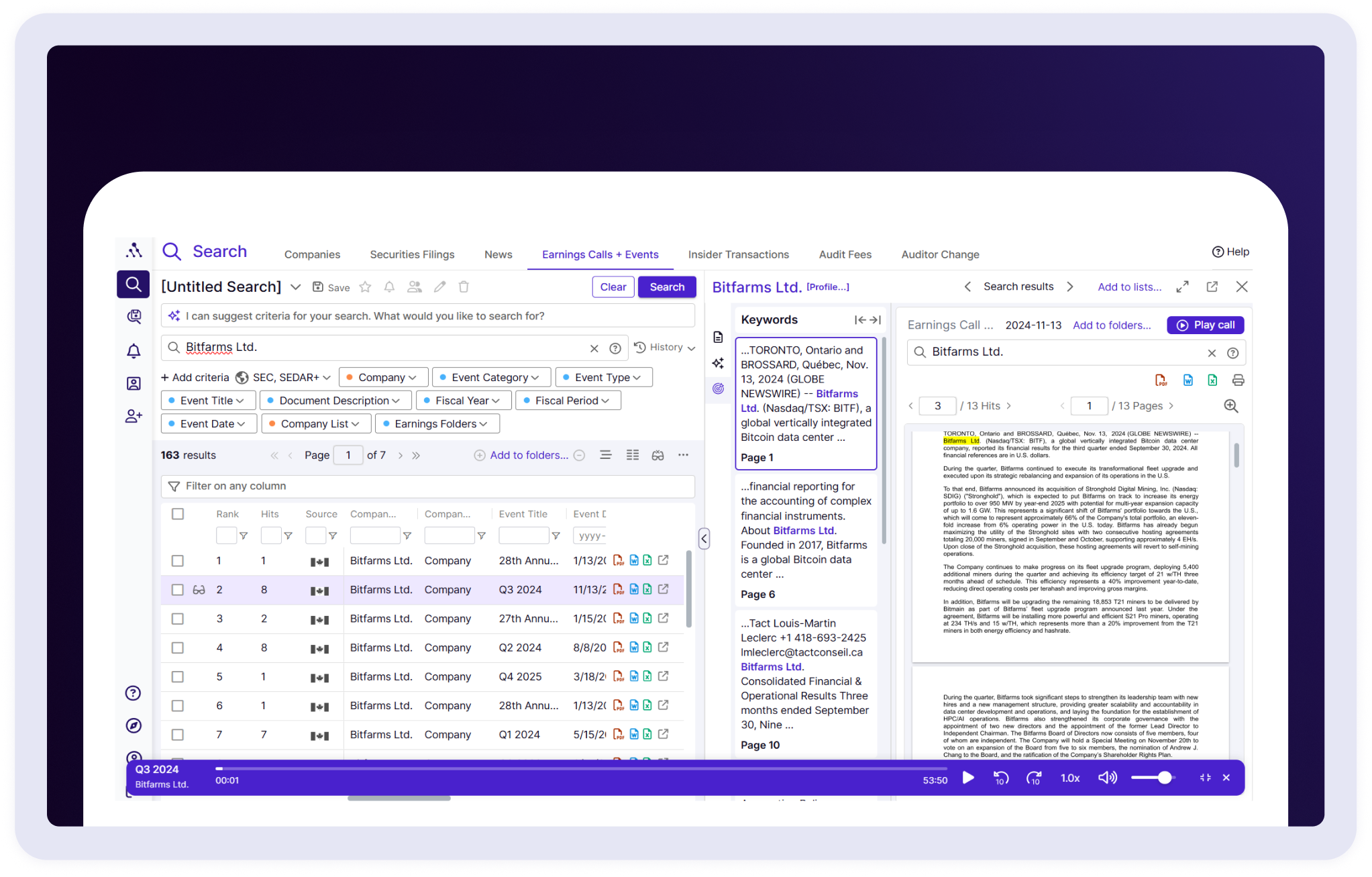Rewind the call audio 10 seconds
The image size is (1372, 877).
(1000, 778)
